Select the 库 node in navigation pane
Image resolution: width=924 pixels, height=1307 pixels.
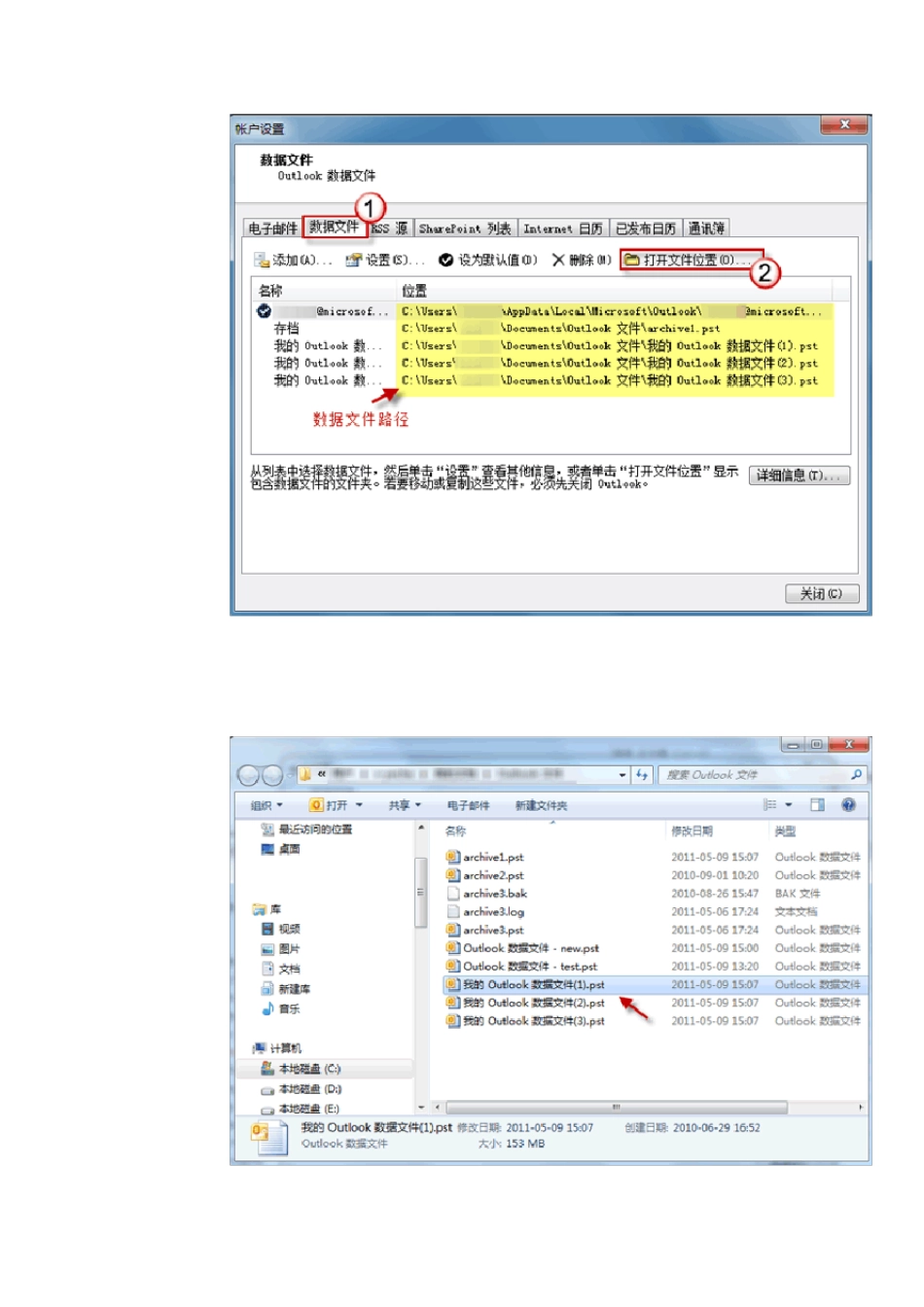pyautogui.click(x=267, y=909)
